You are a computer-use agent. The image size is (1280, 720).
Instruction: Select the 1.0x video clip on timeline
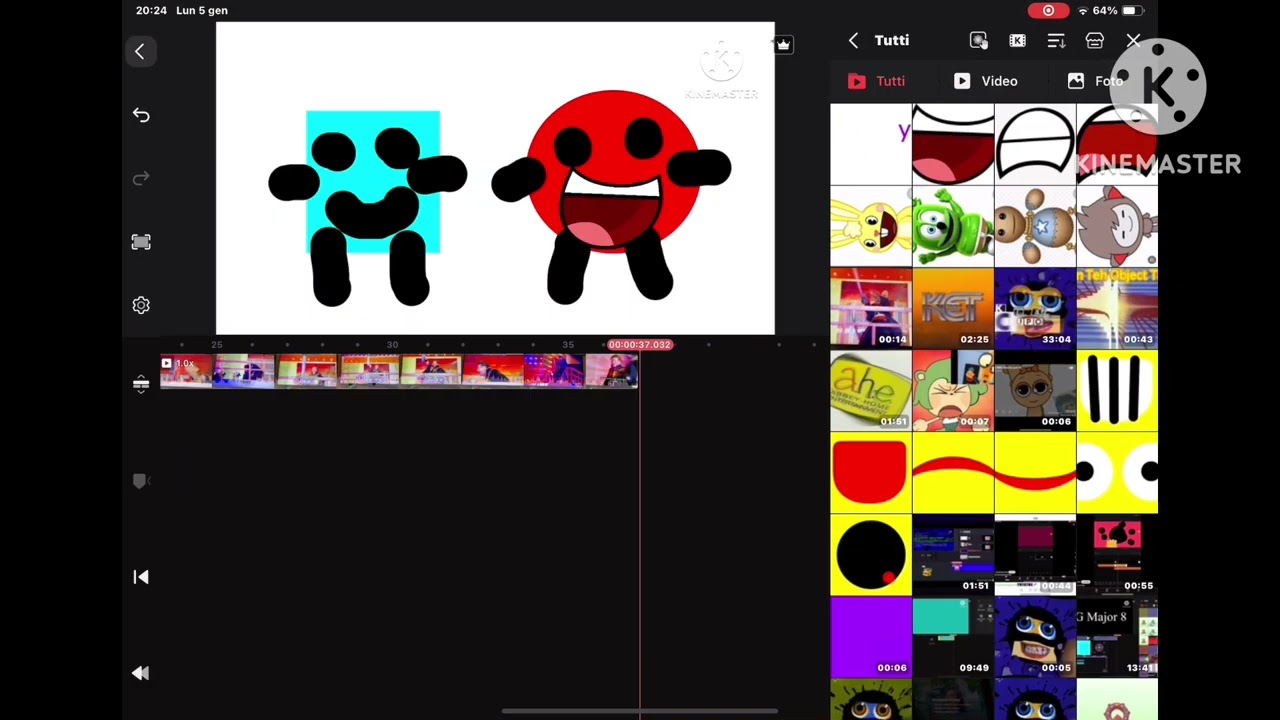point(398,371)
